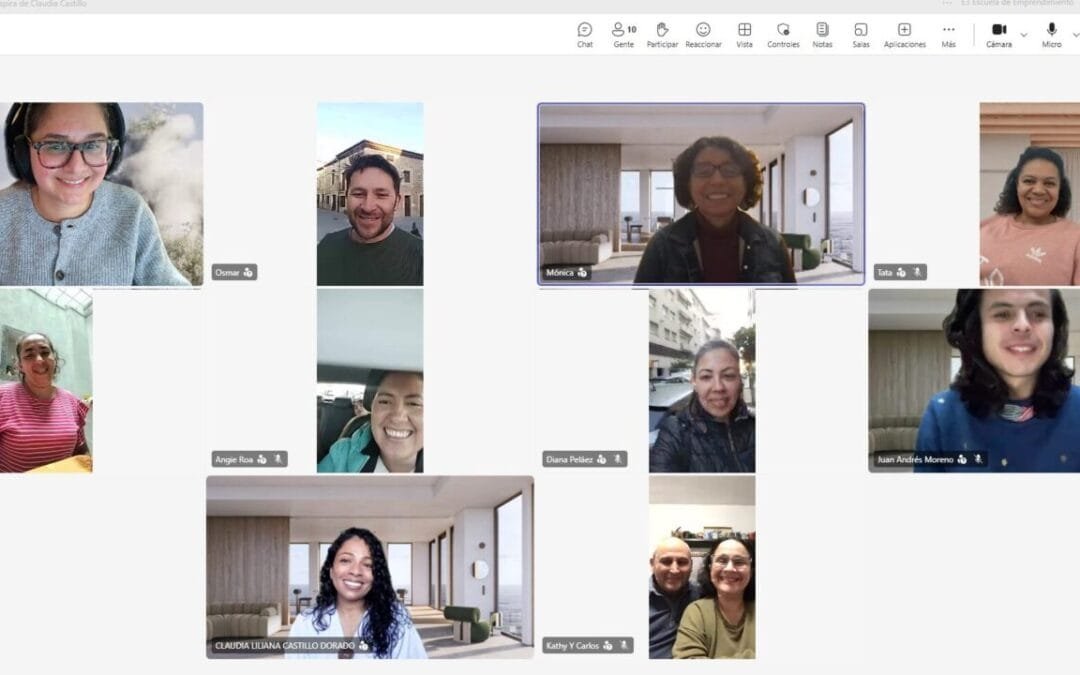Open the Controles security options

pyautogui.click(x=783, y=34)
